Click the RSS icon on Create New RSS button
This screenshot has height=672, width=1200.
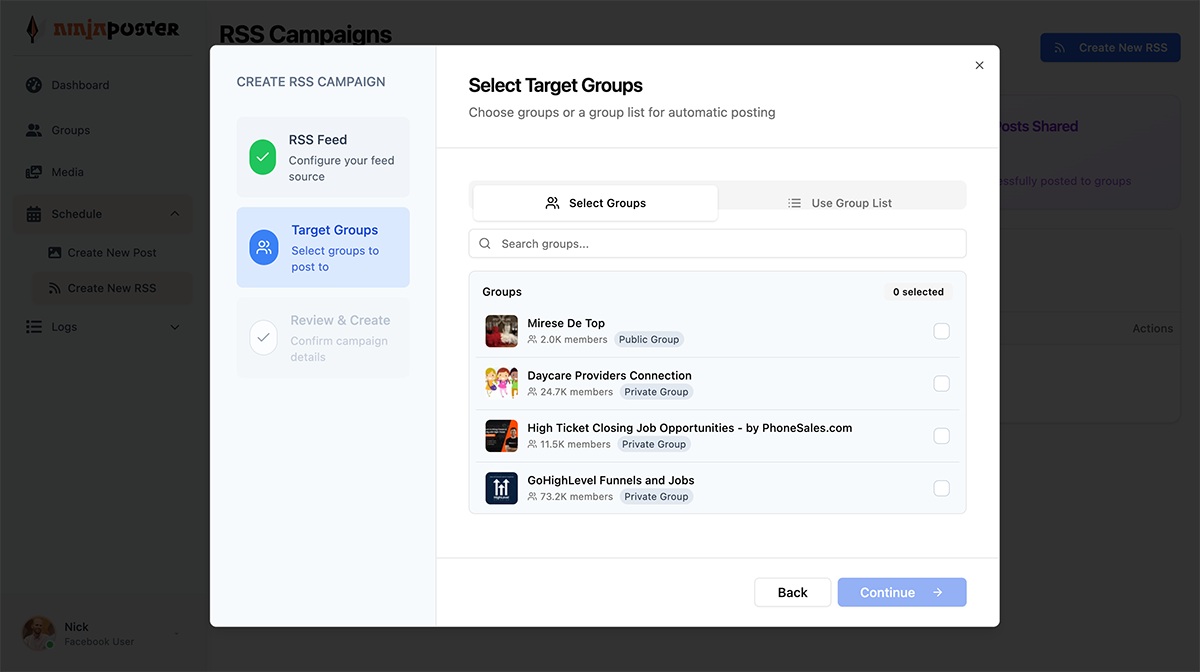(x=1062, y=47)
